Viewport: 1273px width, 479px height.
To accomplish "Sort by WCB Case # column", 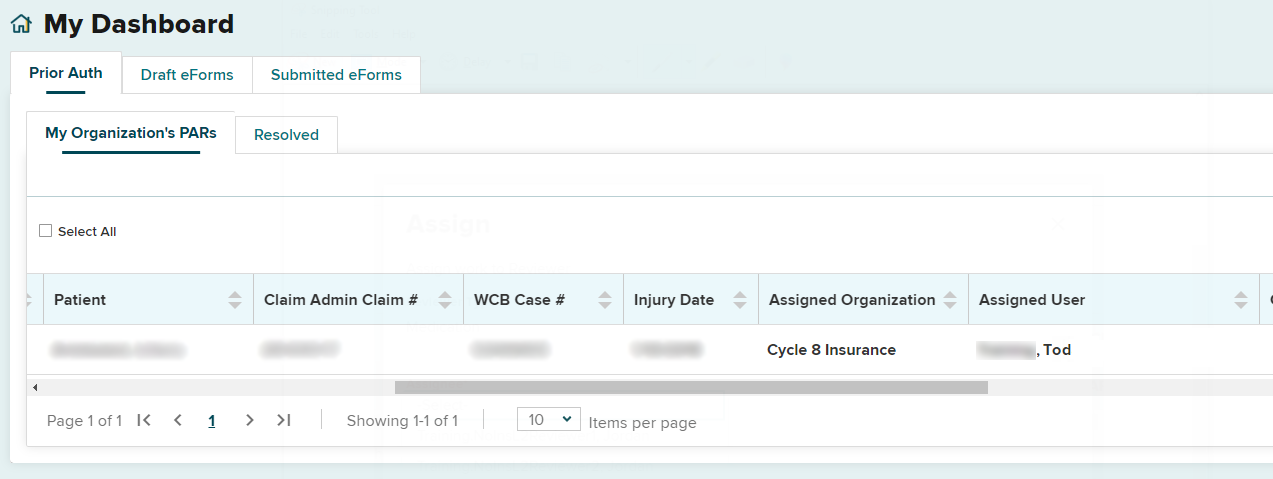I will coord(605,300).
